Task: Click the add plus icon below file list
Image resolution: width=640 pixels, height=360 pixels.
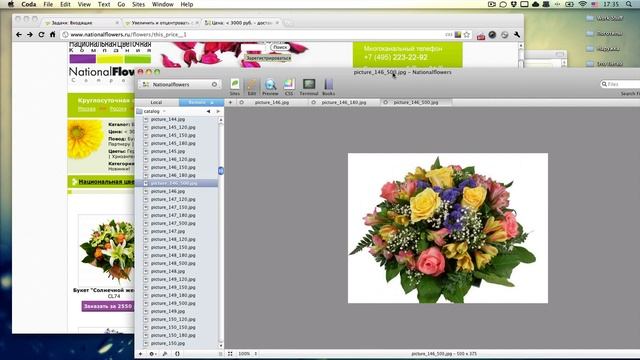Action: 140,354
